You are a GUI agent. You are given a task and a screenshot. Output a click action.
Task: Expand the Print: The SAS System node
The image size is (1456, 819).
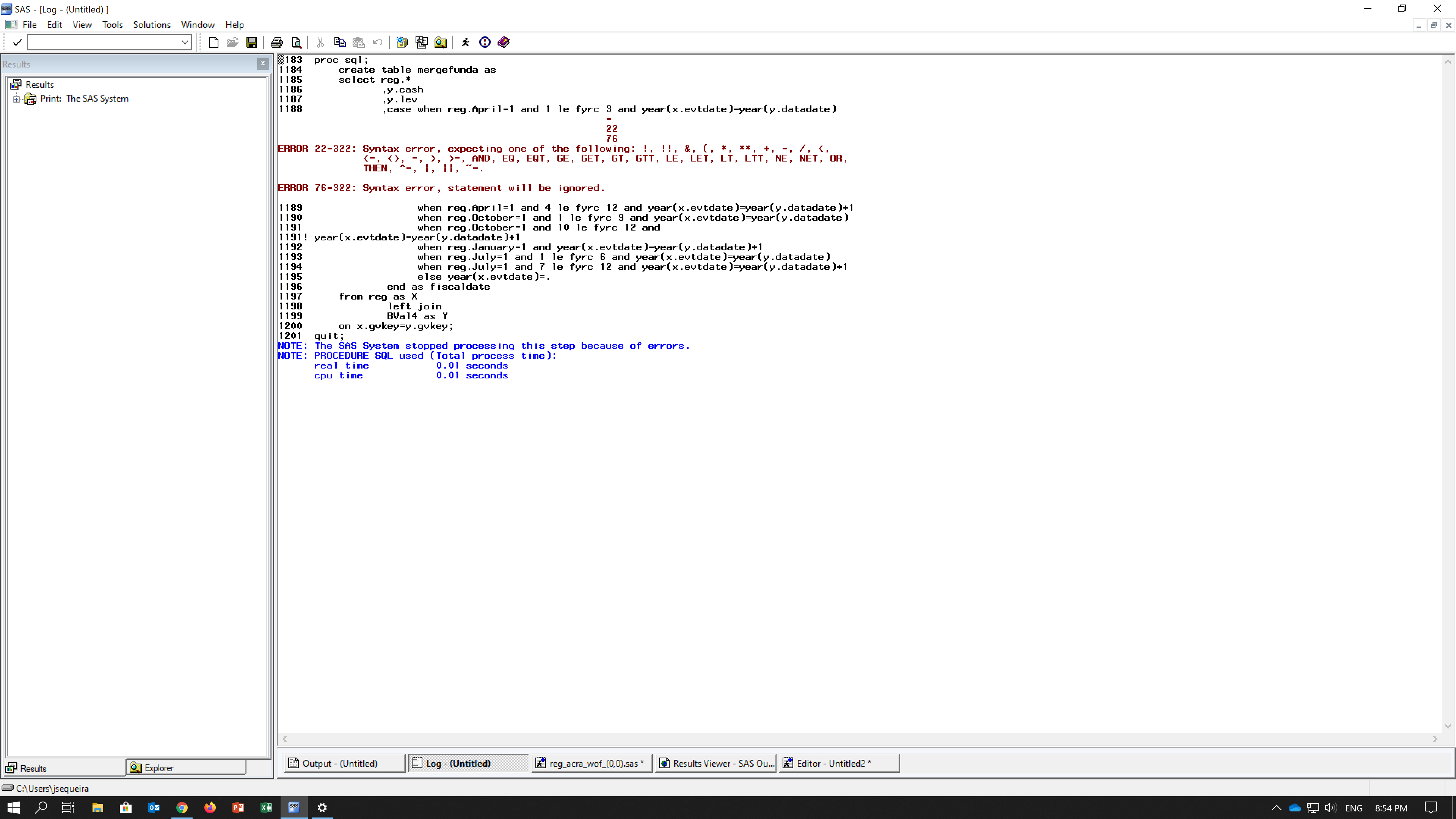(16, 99)
